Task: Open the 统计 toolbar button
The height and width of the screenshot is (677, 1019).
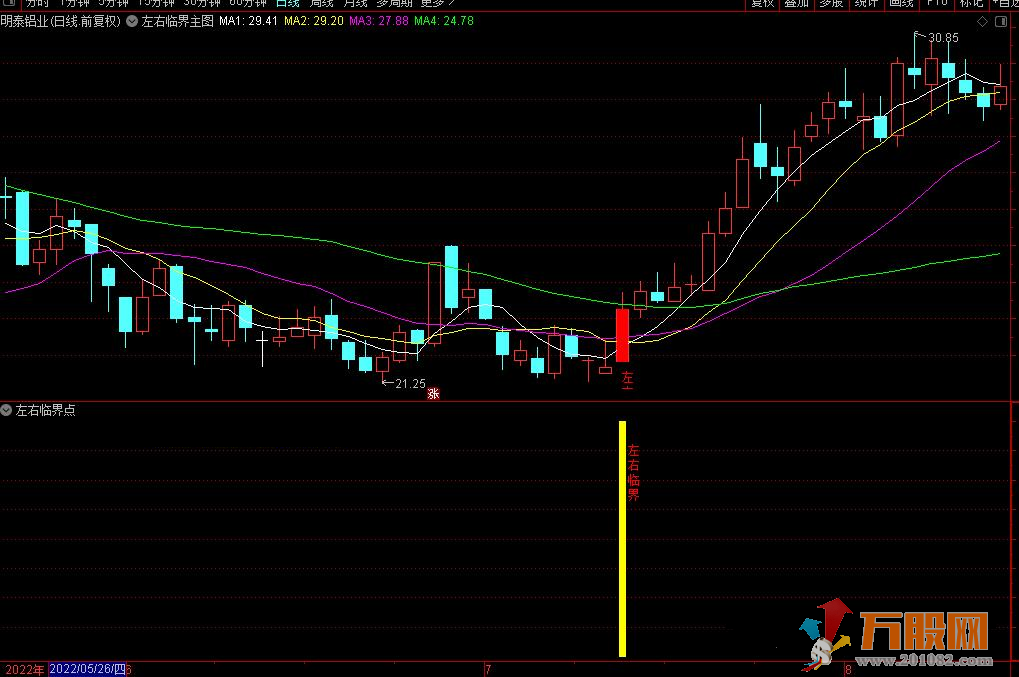Action: coord(866,3)
